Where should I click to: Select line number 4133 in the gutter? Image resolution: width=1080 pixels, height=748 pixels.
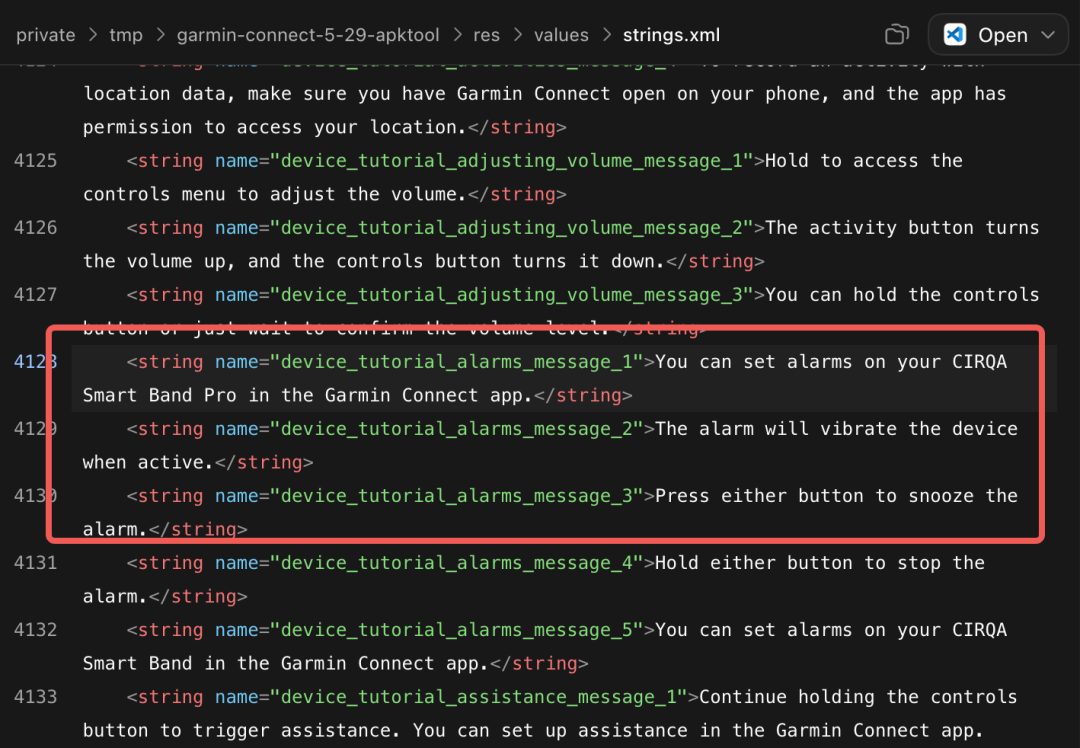pos(36,696)
